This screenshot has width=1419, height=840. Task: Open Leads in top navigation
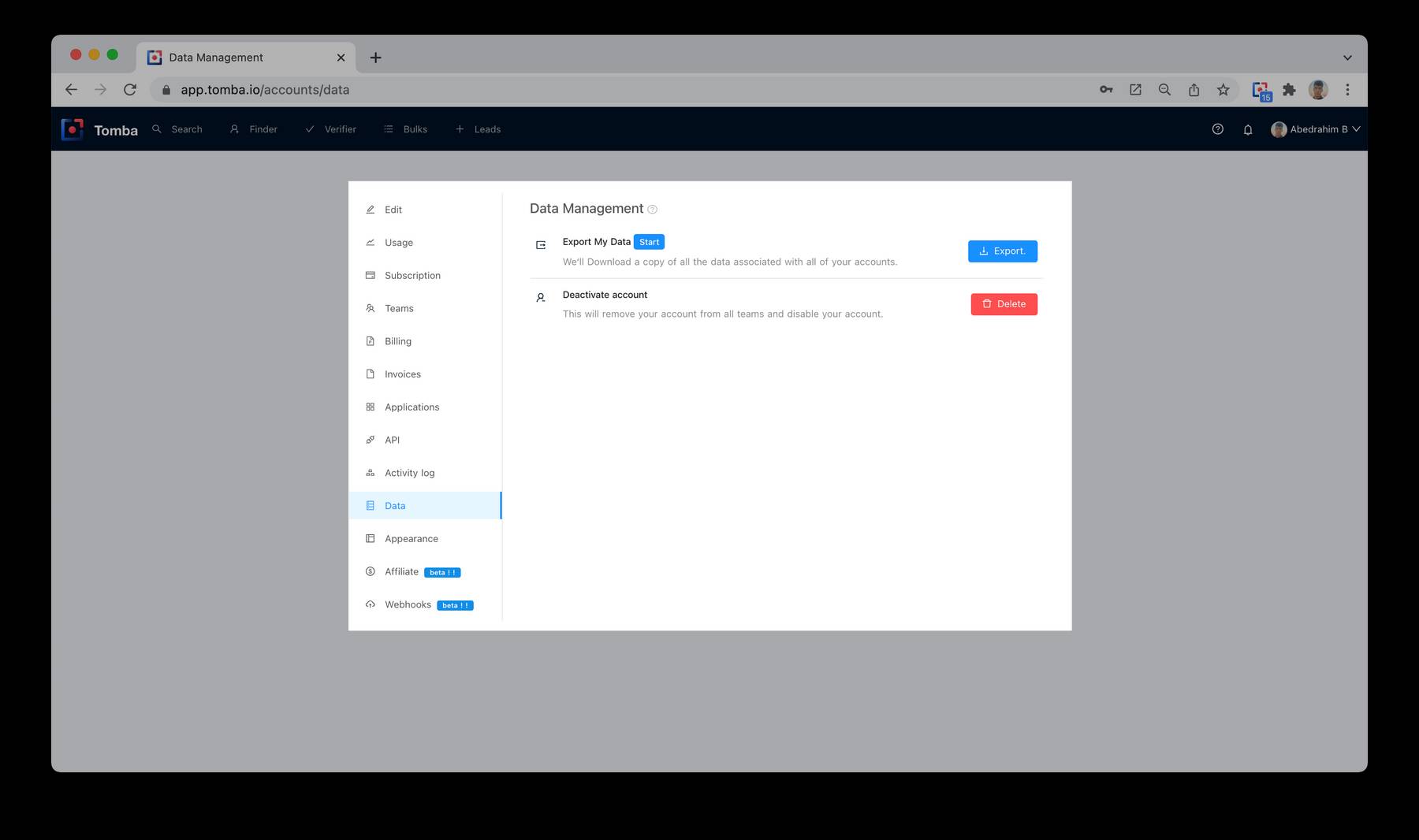[x=478, y=129]
